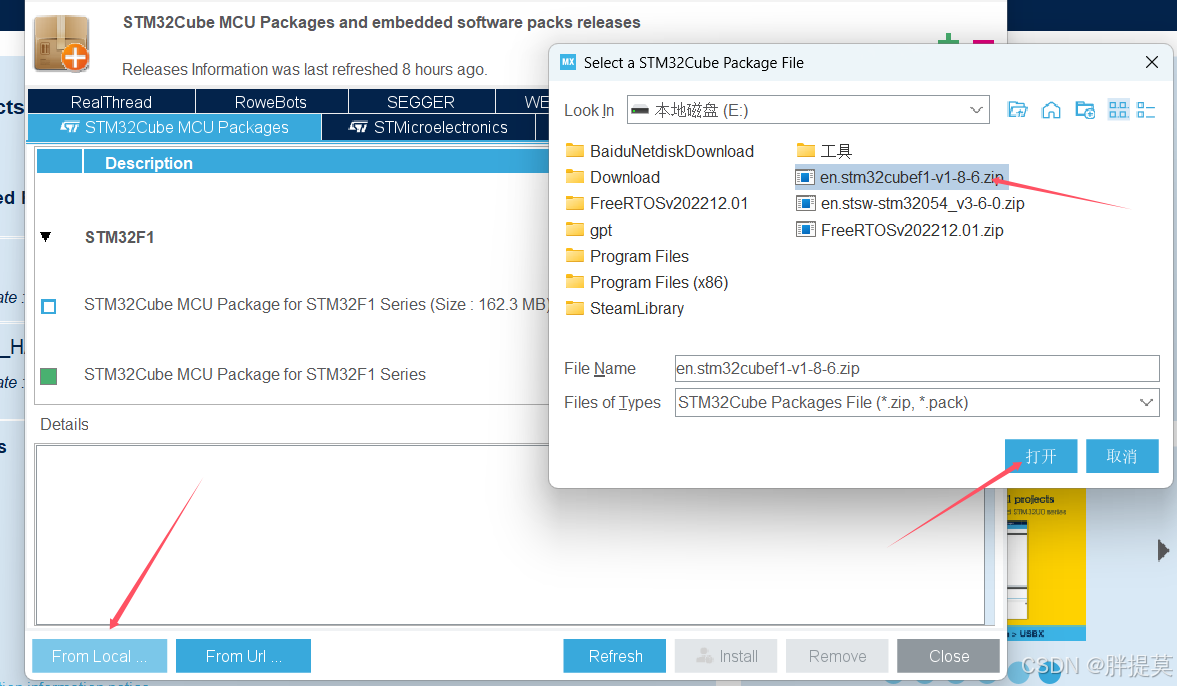This screenshot has height=686, width=1177.
Task: Click the next arrow beside the yellow banner
Action: click(x=1163, y=550)
